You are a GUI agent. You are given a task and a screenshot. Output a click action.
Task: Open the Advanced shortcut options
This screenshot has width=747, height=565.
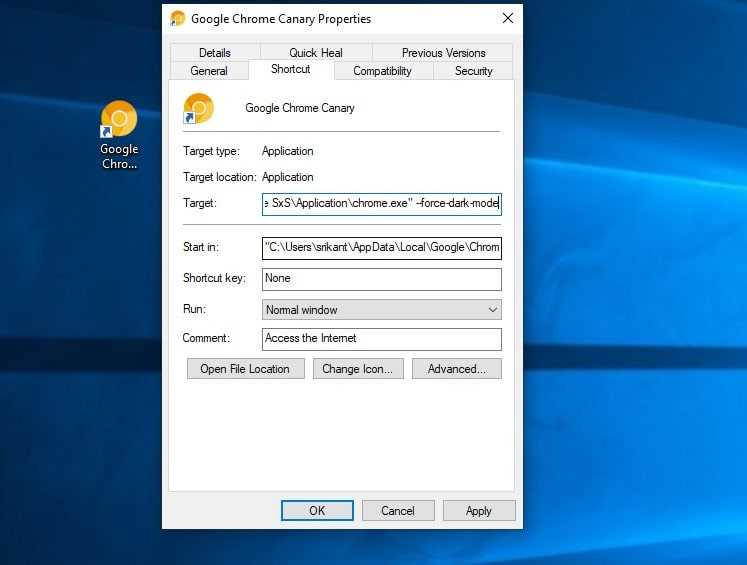[456, 369]
